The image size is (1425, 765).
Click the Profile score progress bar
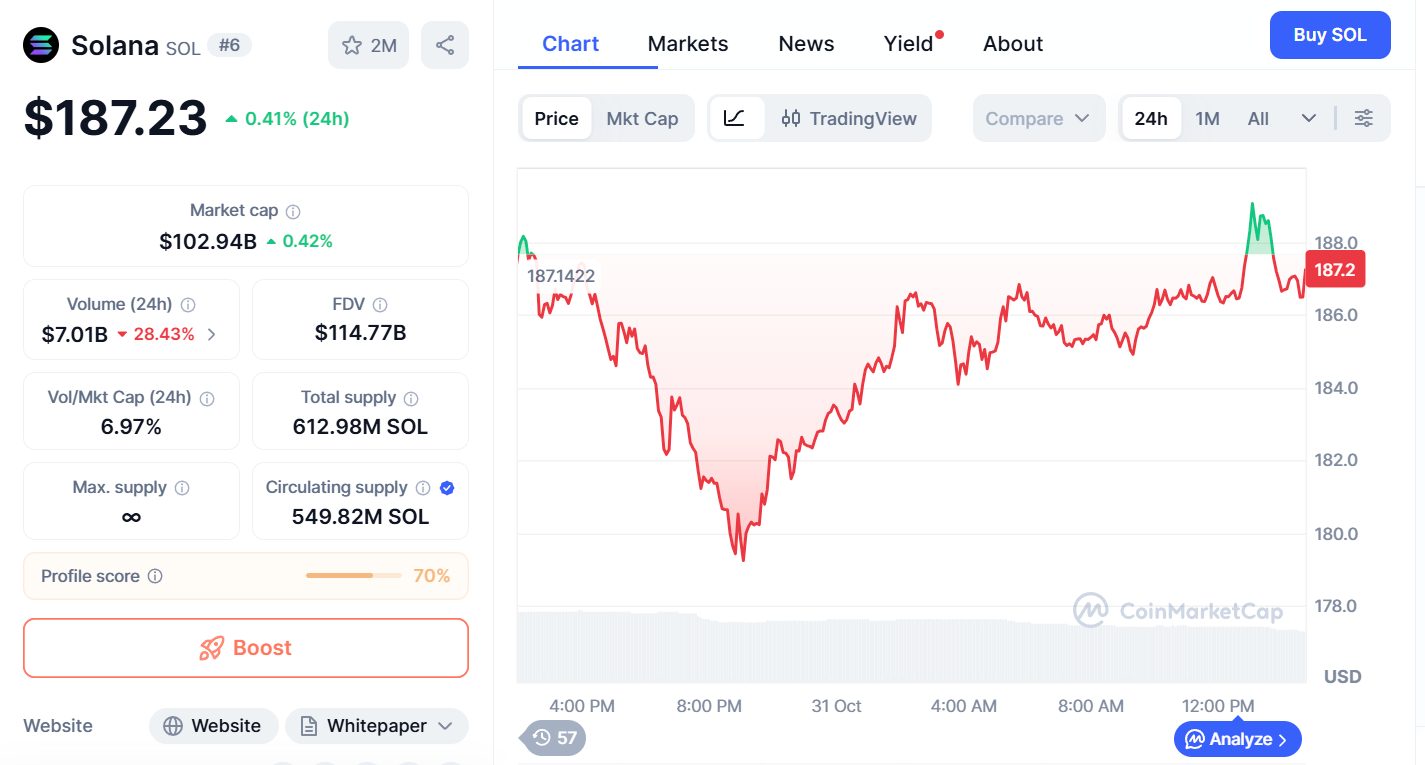[353, 576]
